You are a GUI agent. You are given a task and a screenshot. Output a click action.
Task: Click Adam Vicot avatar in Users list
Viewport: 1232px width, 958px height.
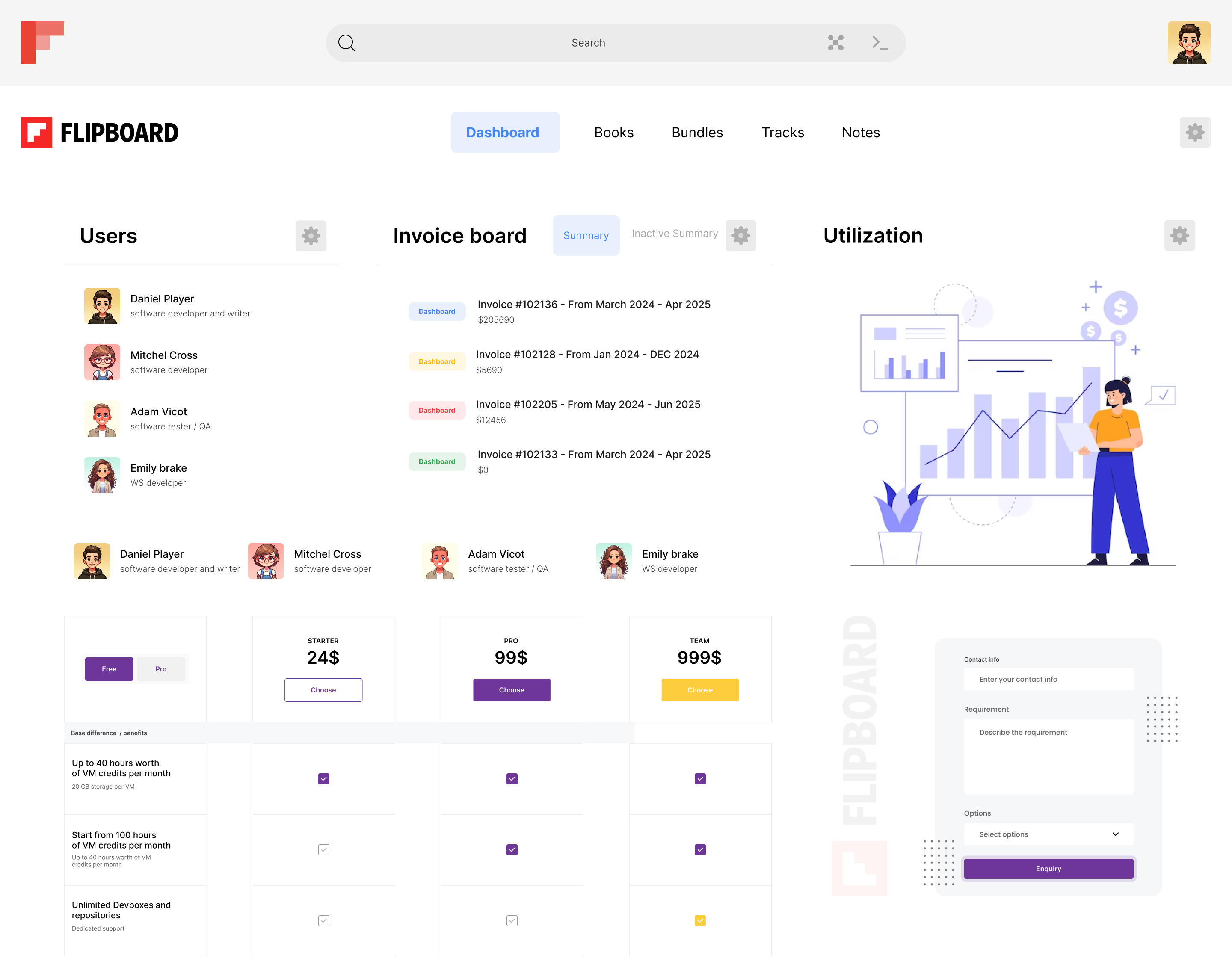pos(102,418)
